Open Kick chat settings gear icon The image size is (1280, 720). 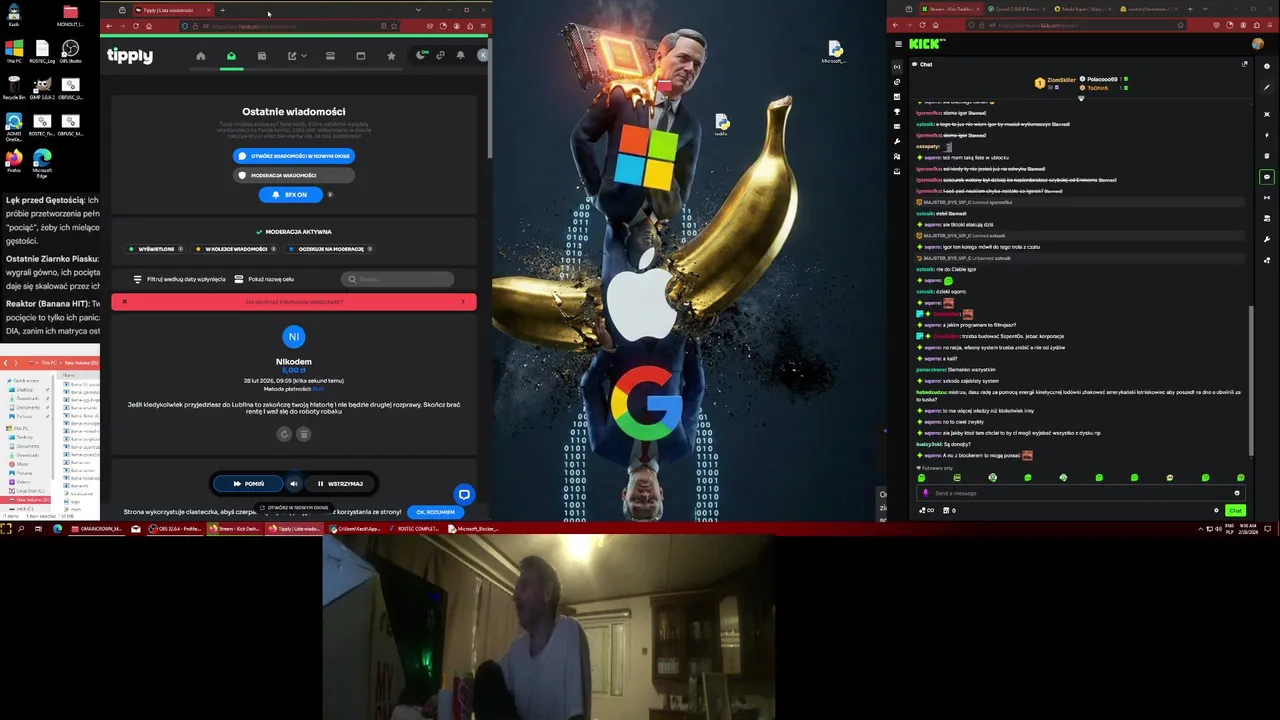1217,510
